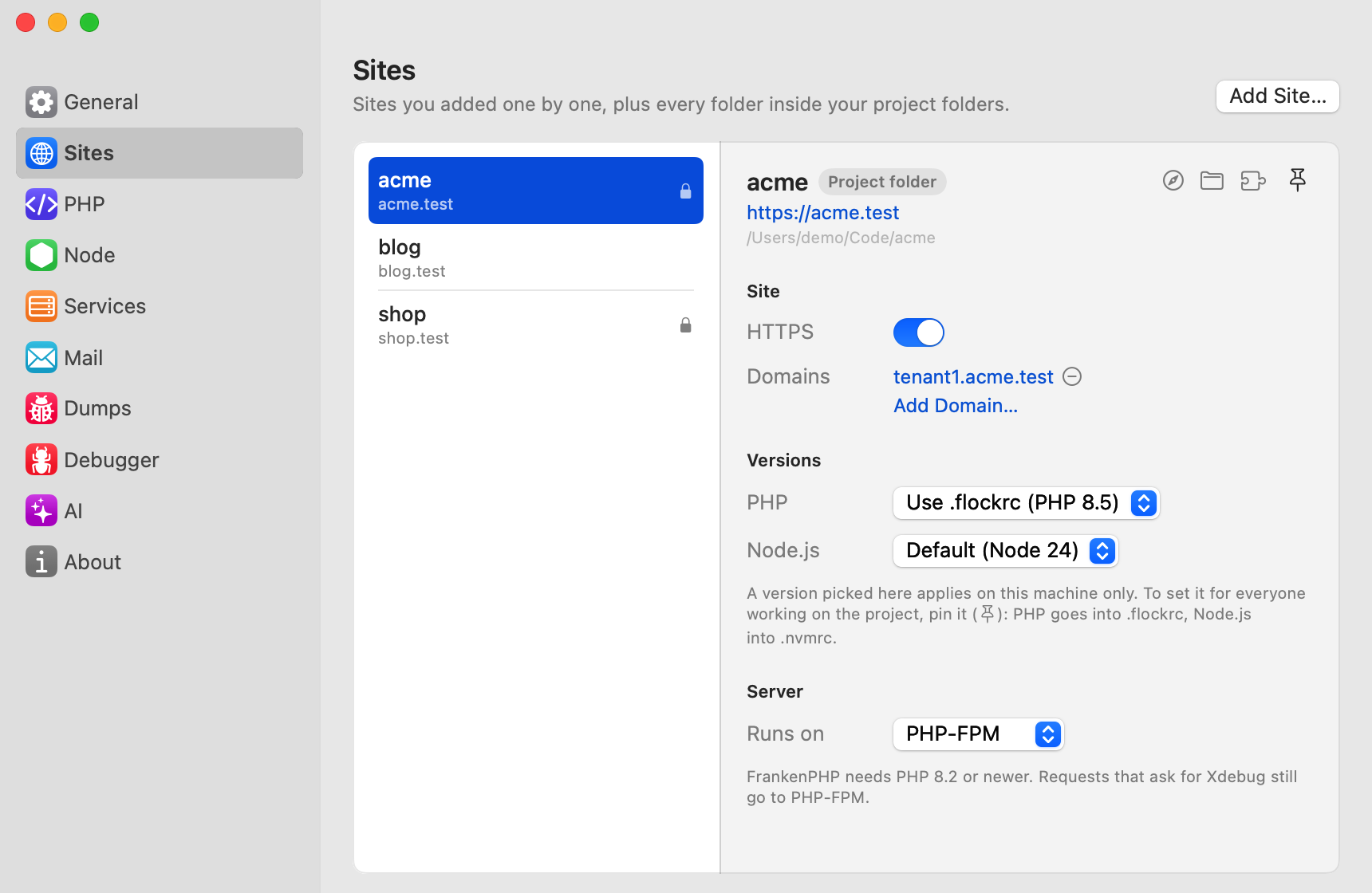Click the About info icon

tap(41, 561)
